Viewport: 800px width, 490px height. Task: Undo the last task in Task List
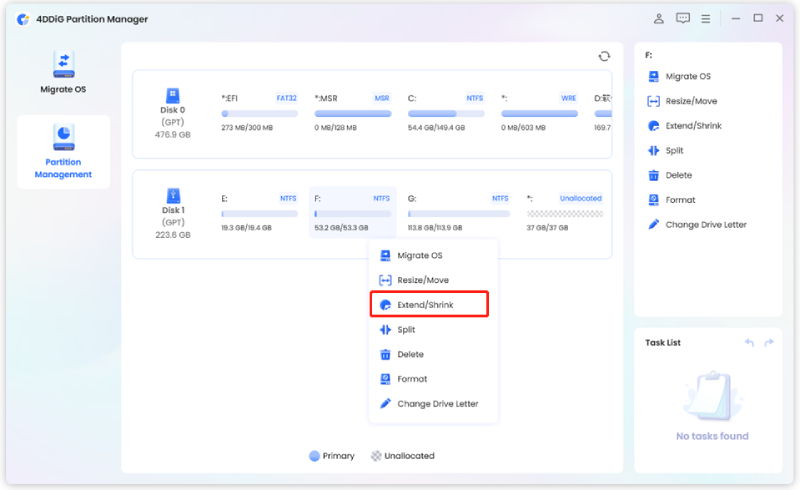749,342
